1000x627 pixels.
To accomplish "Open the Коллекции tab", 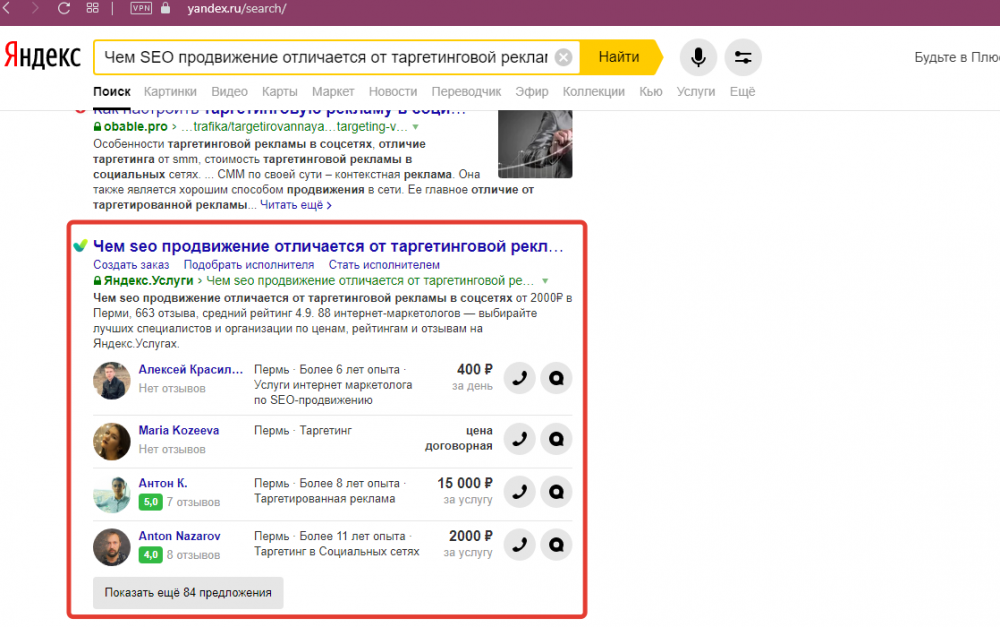I will click(x=594, y=92).
